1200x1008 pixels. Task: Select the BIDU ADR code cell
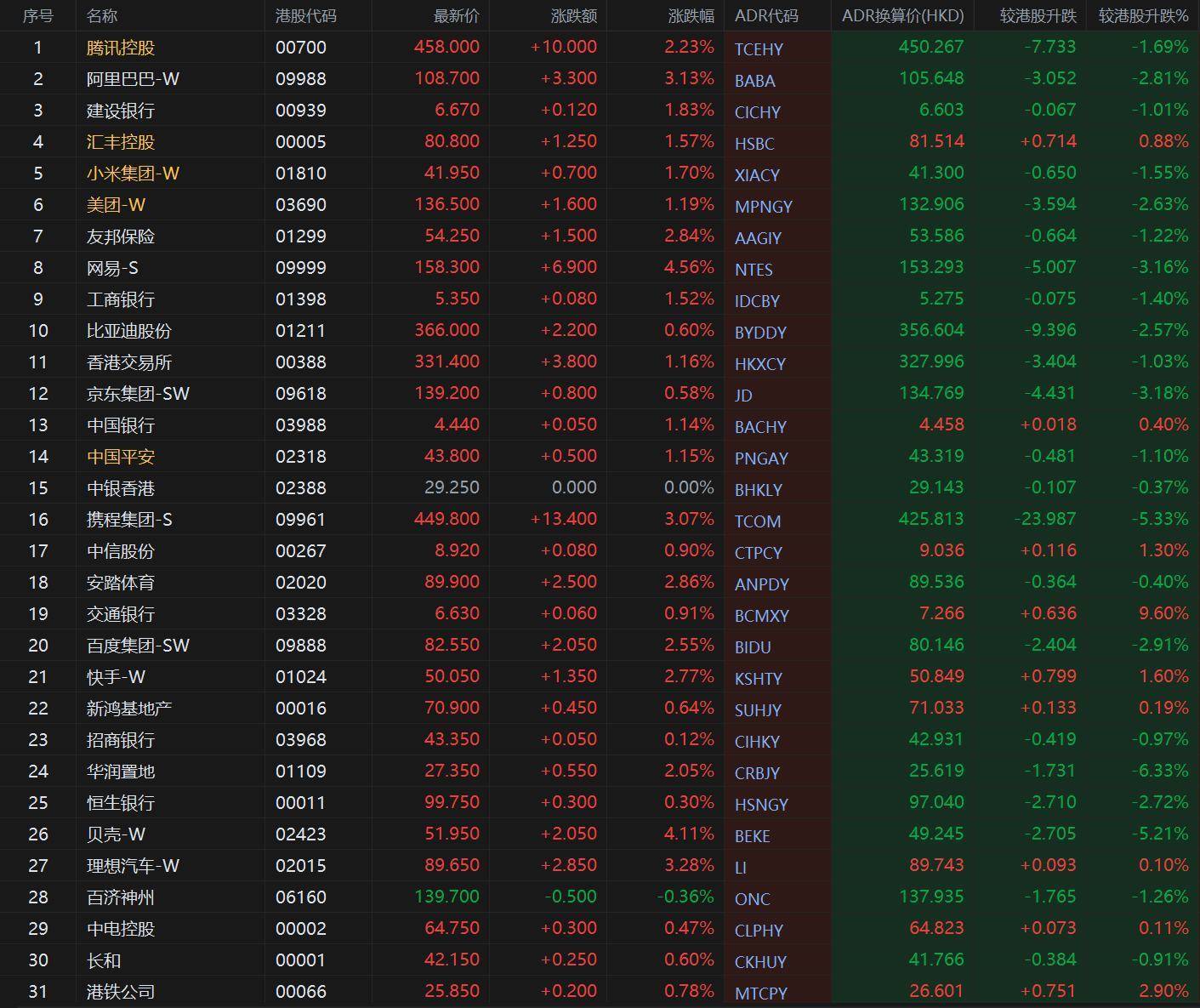pos(753,647)
